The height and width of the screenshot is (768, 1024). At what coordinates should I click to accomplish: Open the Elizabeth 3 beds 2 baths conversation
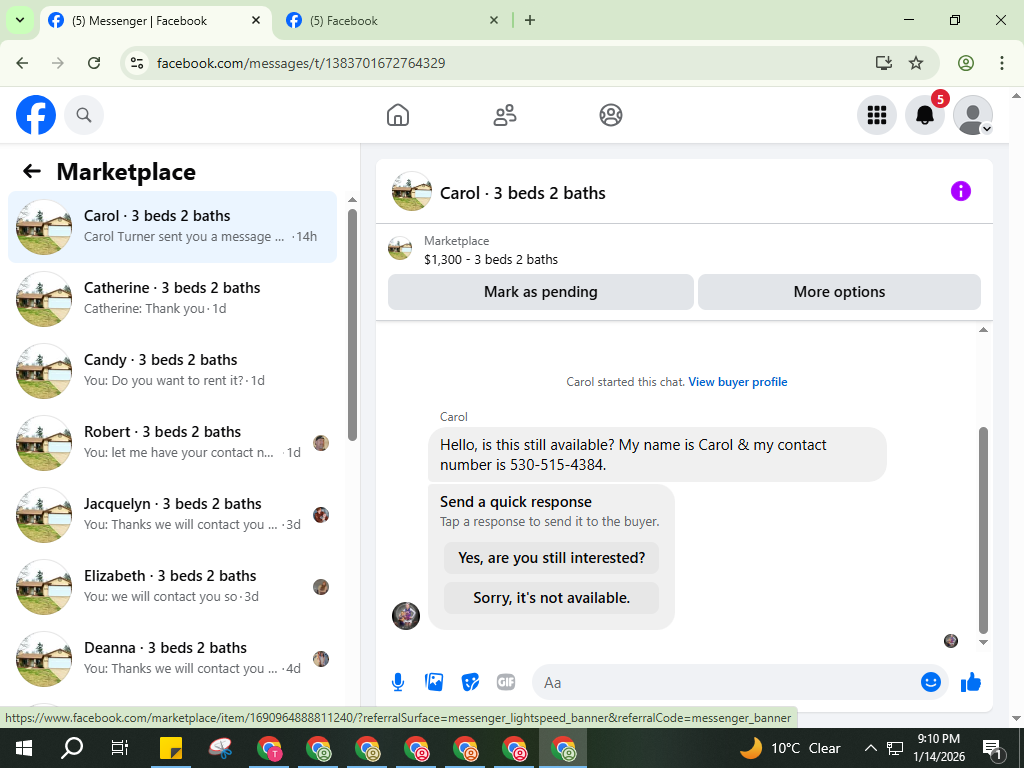point(172,586)
